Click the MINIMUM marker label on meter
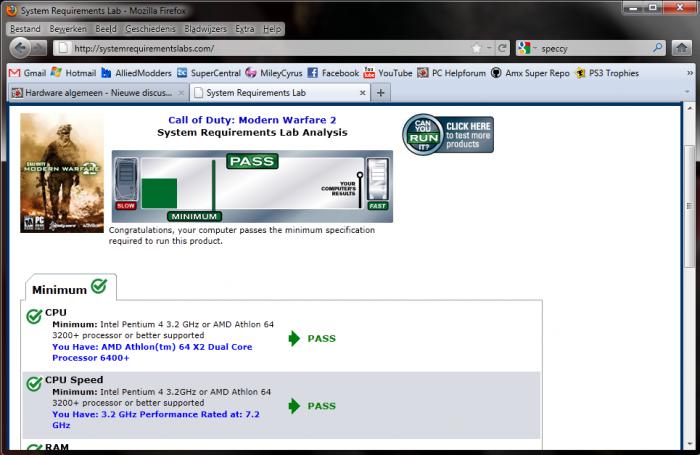 pyautogui.click(x=194, y=216)
